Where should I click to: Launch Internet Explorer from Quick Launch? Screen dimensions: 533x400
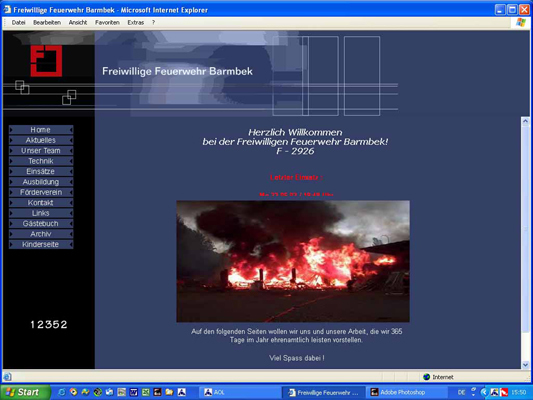62,392
